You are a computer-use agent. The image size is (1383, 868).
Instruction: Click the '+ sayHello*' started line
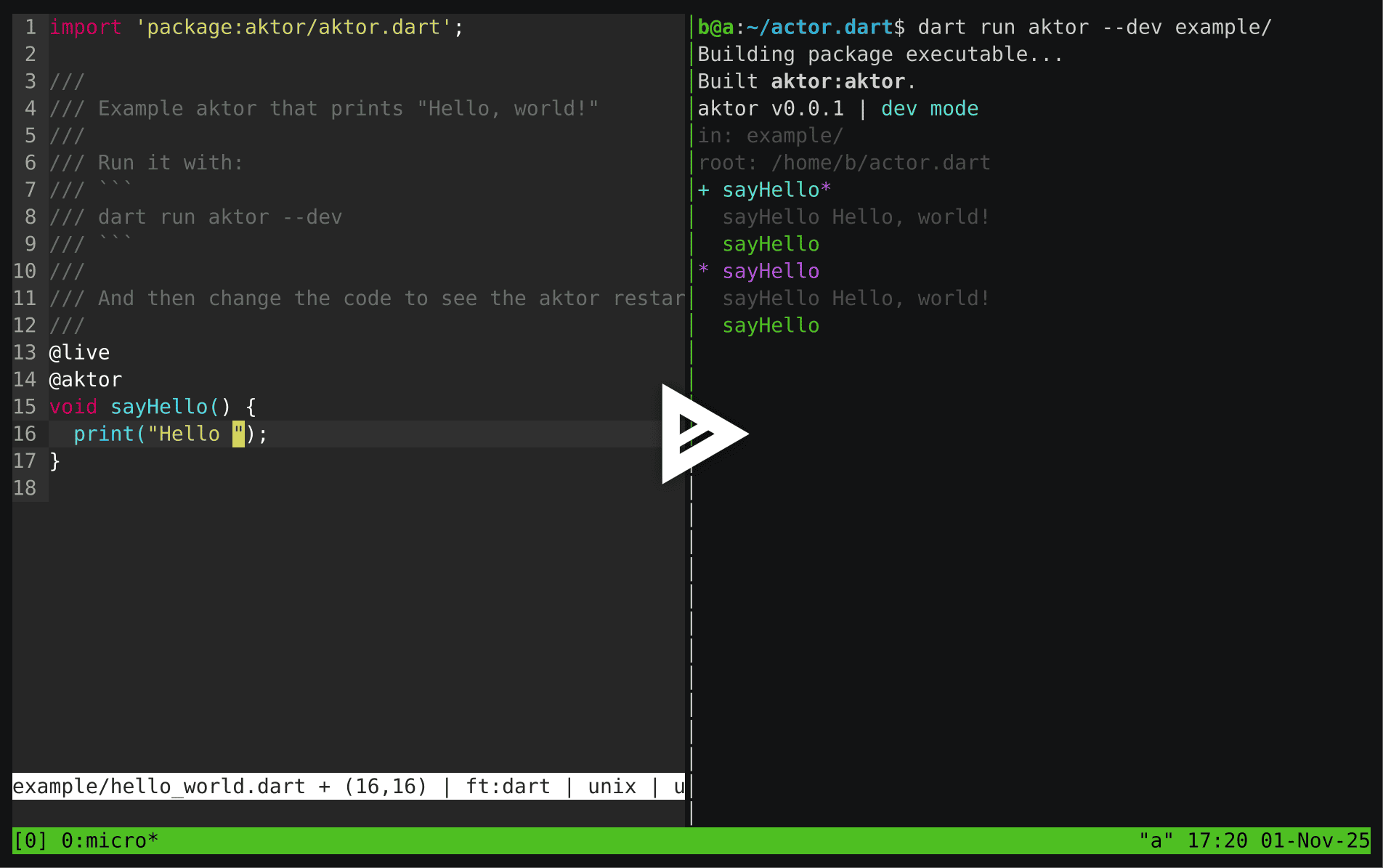(764, 190)
